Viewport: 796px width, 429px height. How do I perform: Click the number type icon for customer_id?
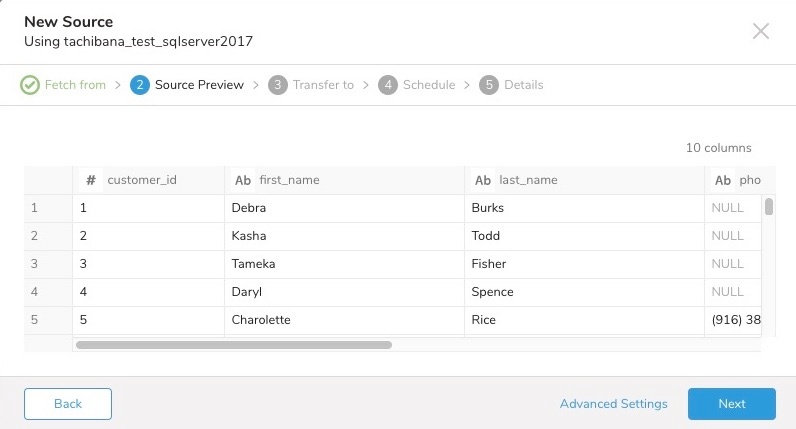pyautogui.click(x=91, y=180)
